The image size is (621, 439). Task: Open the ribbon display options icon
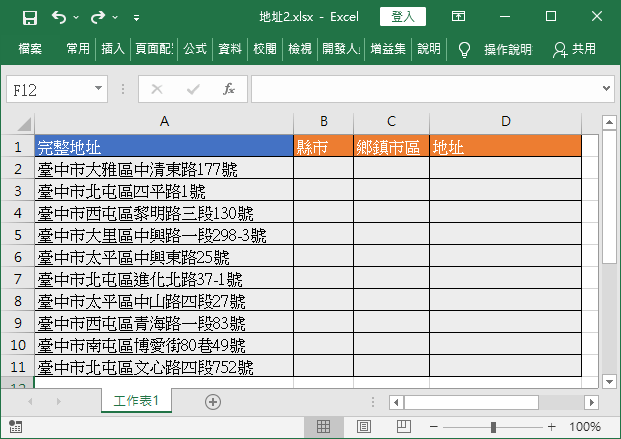[458, 16]
